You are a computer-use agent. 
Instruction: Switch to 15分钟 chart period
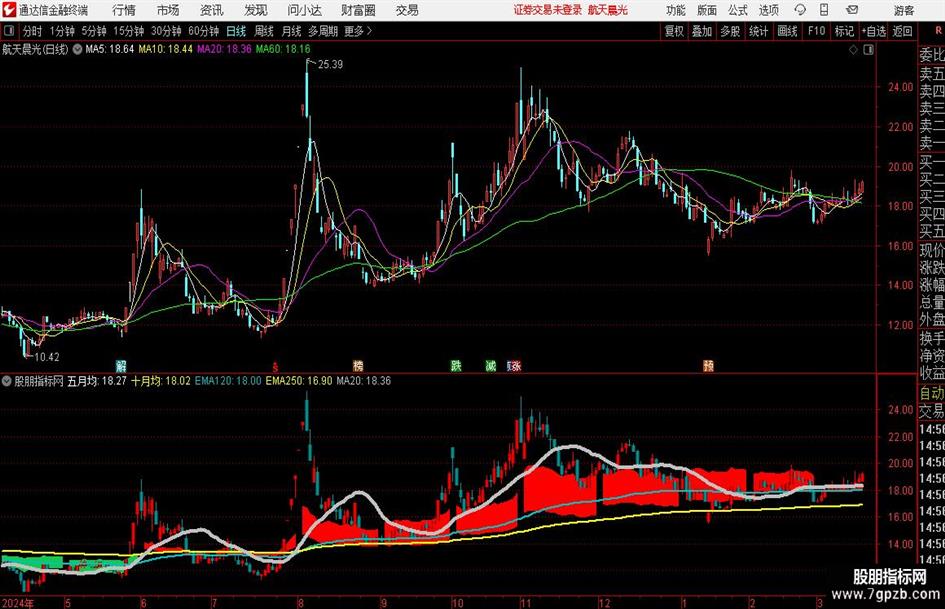(x=128, y=31)
